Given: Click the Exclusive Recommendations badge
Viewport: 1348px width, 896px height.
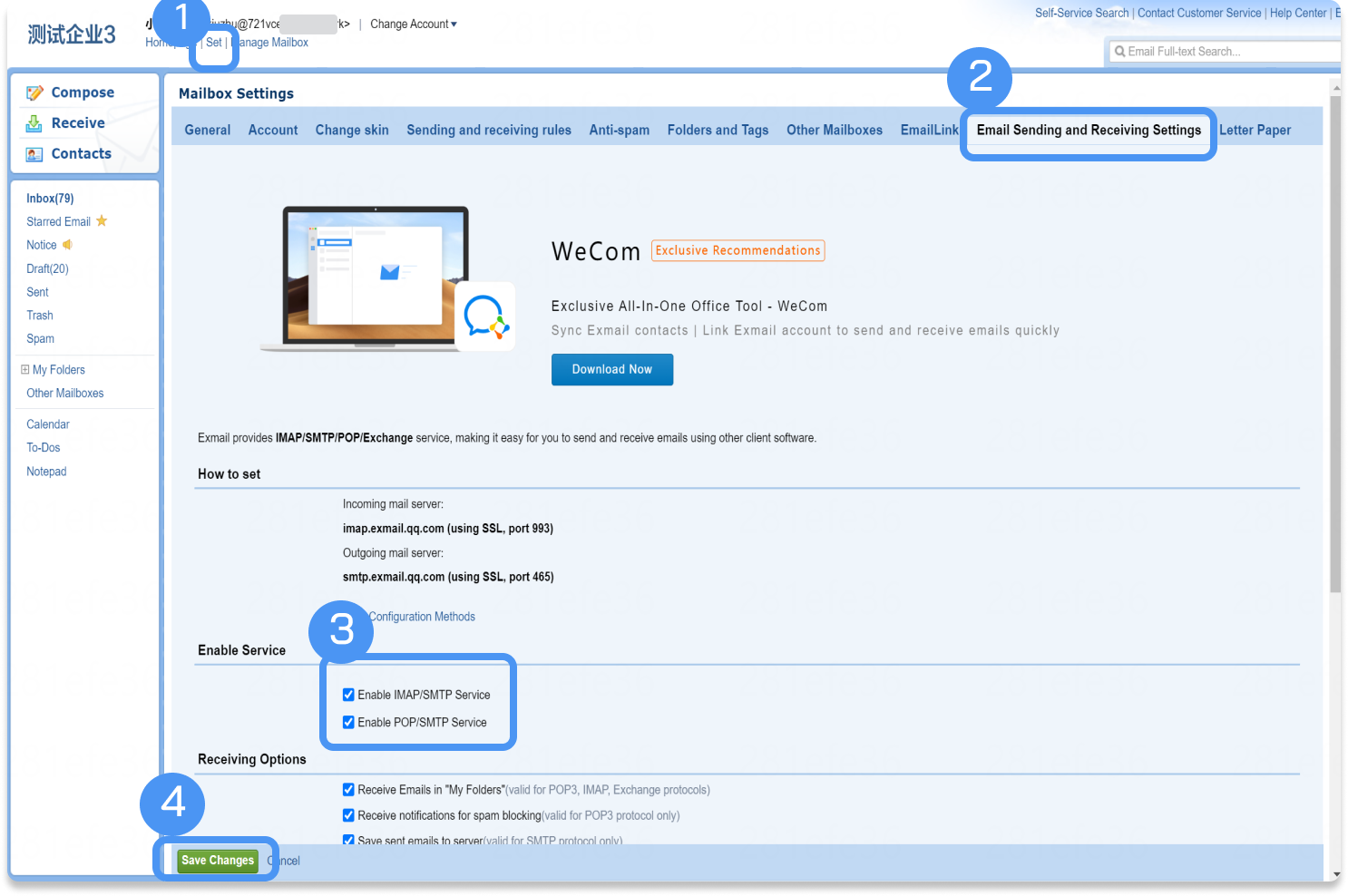Looking at the screenshot, I should click(x=738, y=250).
